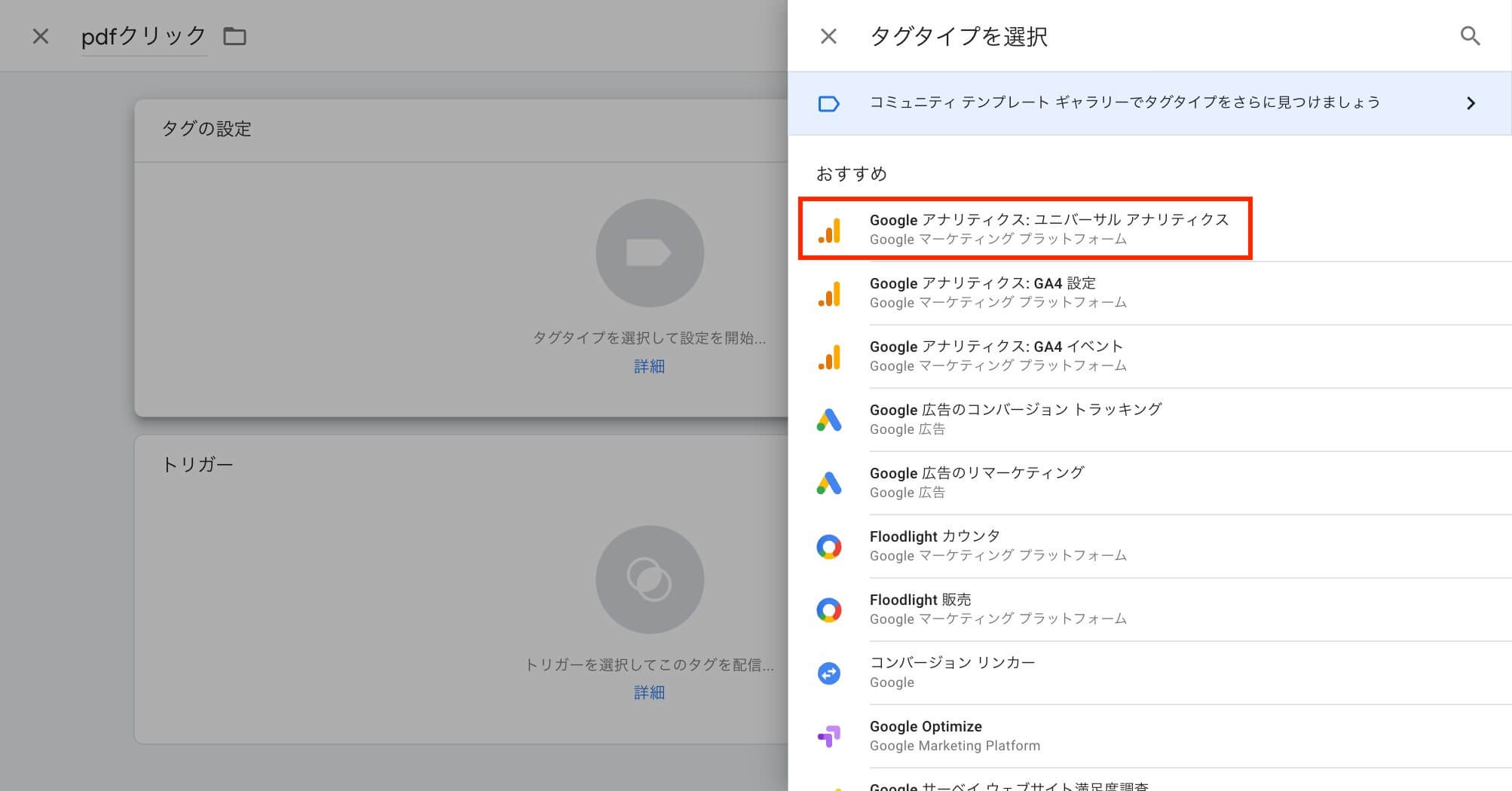The height and width of the screenshot is (791, 1512).
Task: Click the コンバージョン リンカー arrows icon
Action: [x=829, y=673]
